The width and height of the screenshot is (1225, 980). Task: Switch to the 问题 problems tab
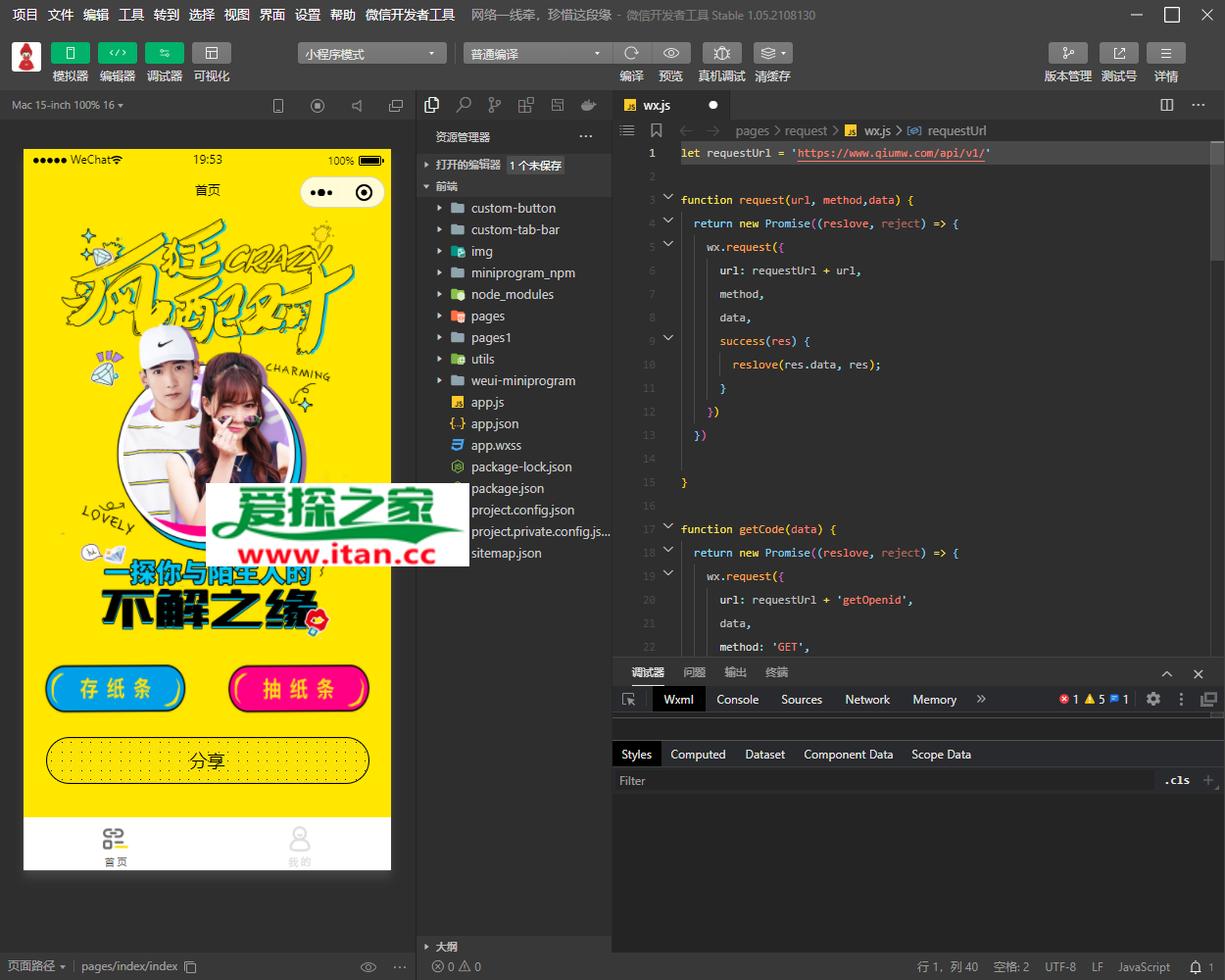tap(695, 672)
